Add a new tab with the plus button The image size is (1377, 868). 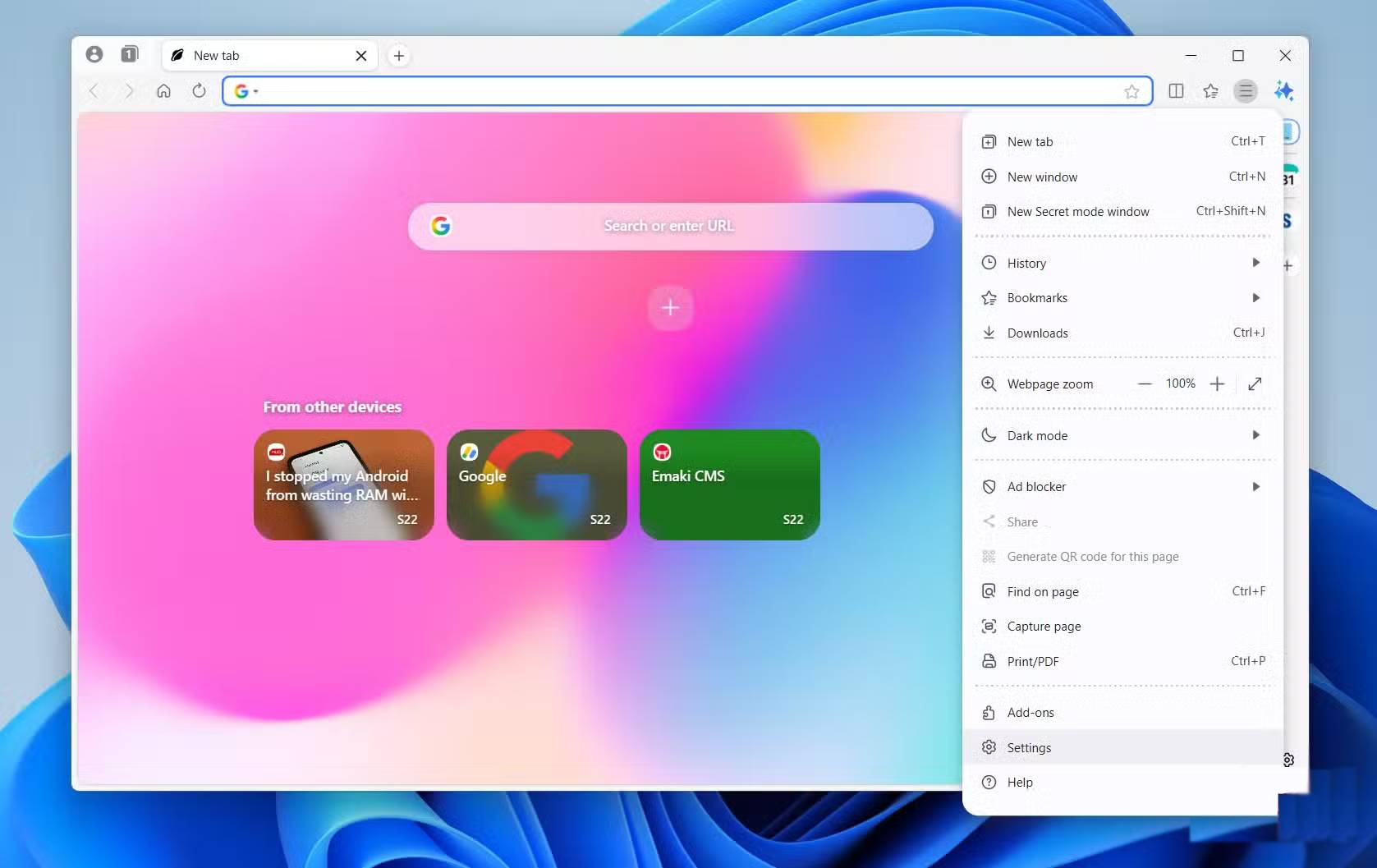(x=399, y=56)
